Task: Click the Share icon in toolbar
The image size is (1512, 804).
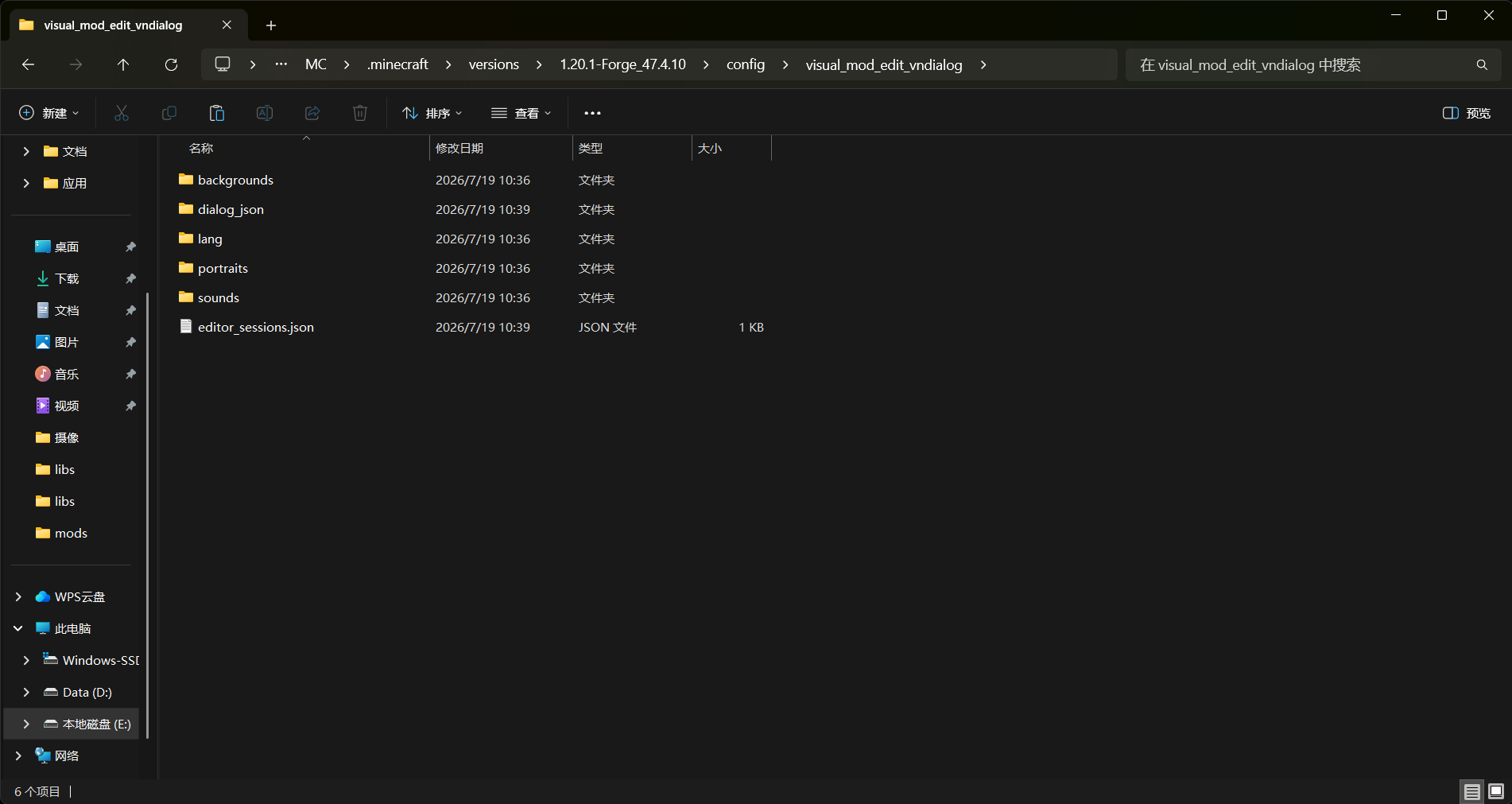Action: tap(312, 113)
